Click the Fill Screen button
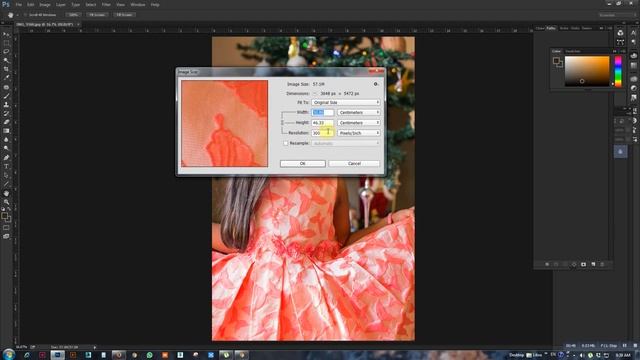Viewport: 640px width, 360px height. pyautogui.click(x=124, y=15)
